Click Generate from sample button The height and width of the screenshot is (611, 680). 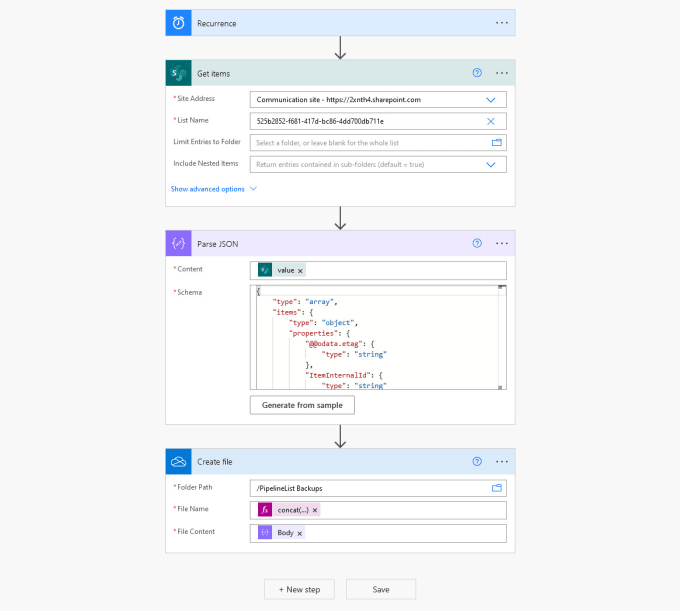tap(302, 405)
